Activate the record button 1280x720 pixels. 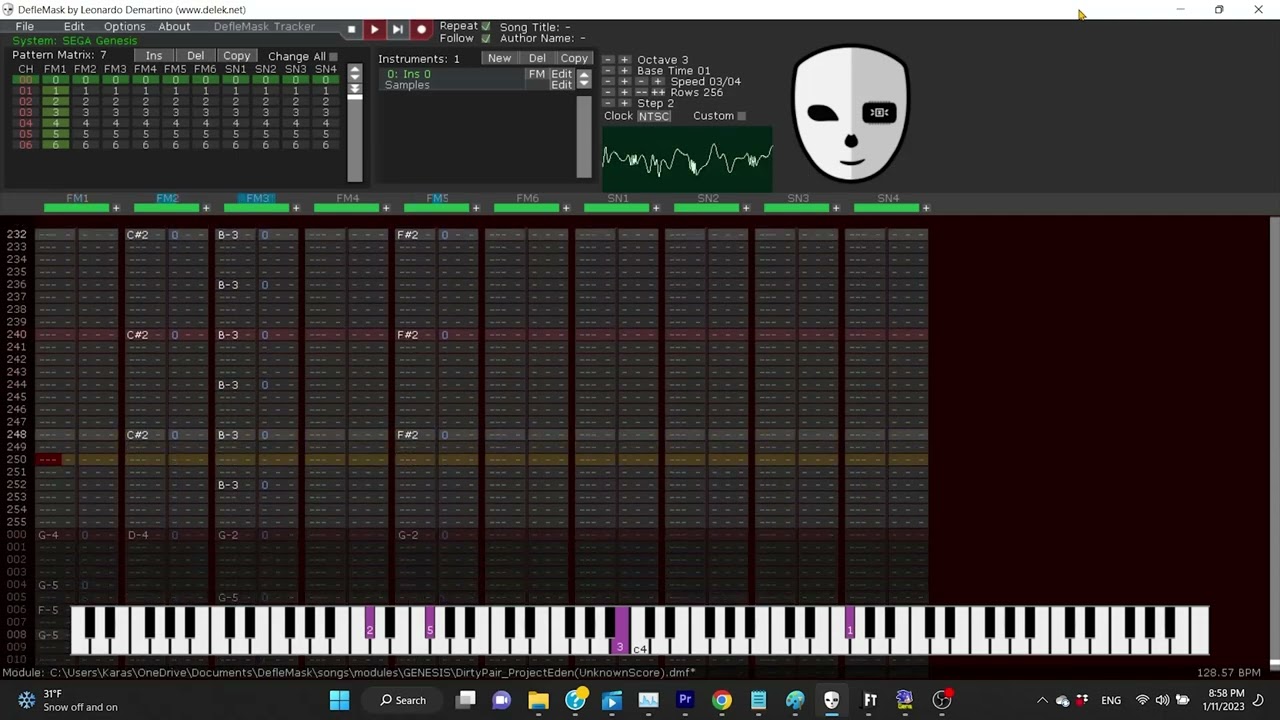[x=421, y=30]
